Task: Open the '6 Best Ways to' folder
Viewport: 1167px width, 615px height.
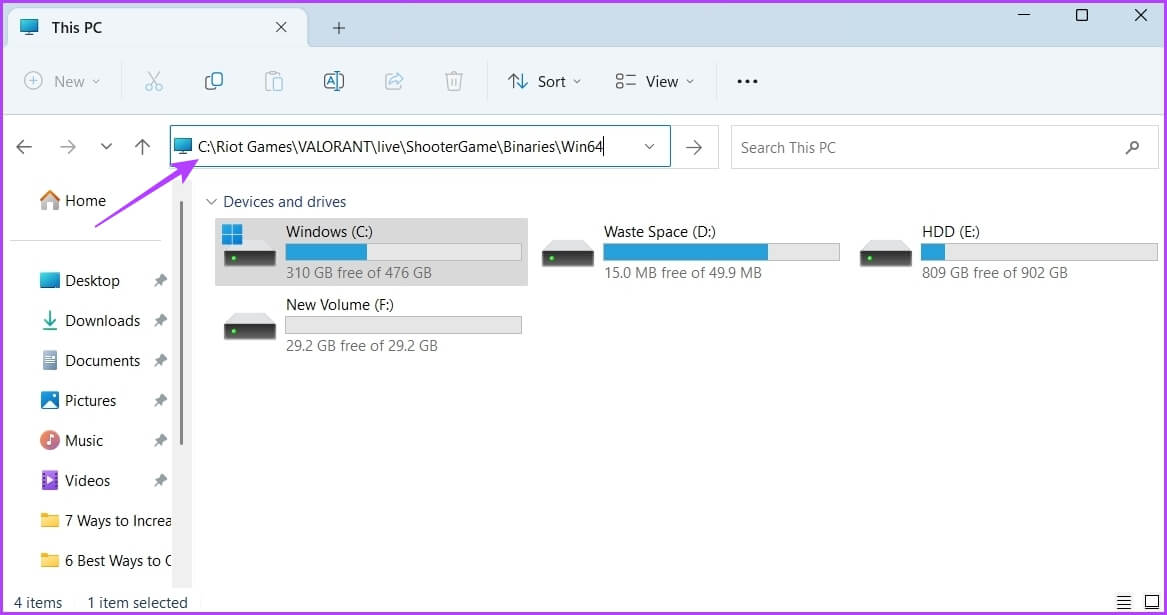Action: (106, 561)
